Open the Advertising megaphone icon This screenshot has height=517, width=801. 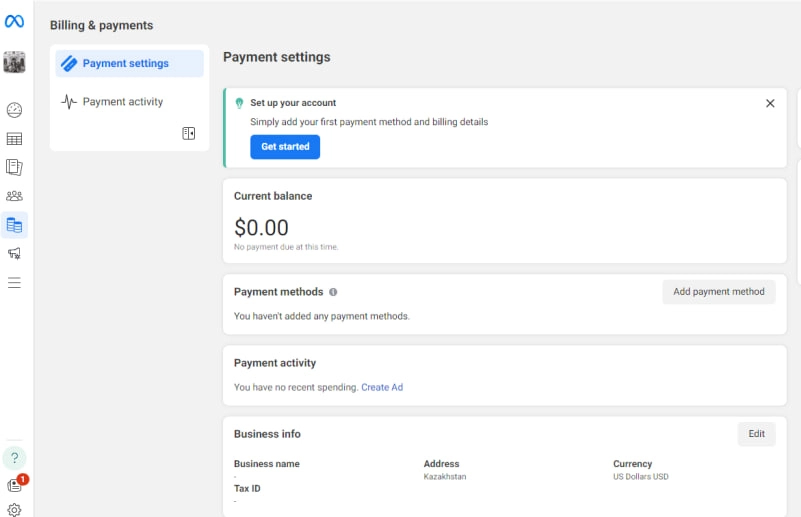(14, 254)
